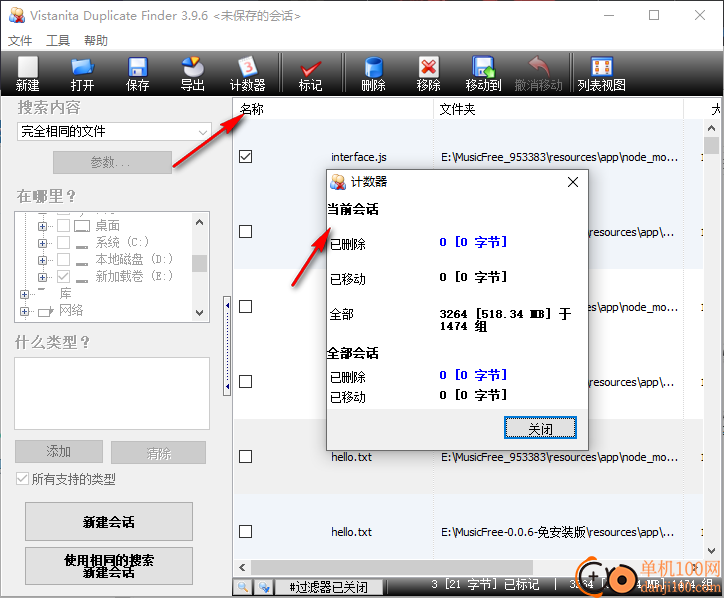Uncheck the interface.js row checkbox
The height and width of the screenshot is (598, 724).
pos(246,157)
